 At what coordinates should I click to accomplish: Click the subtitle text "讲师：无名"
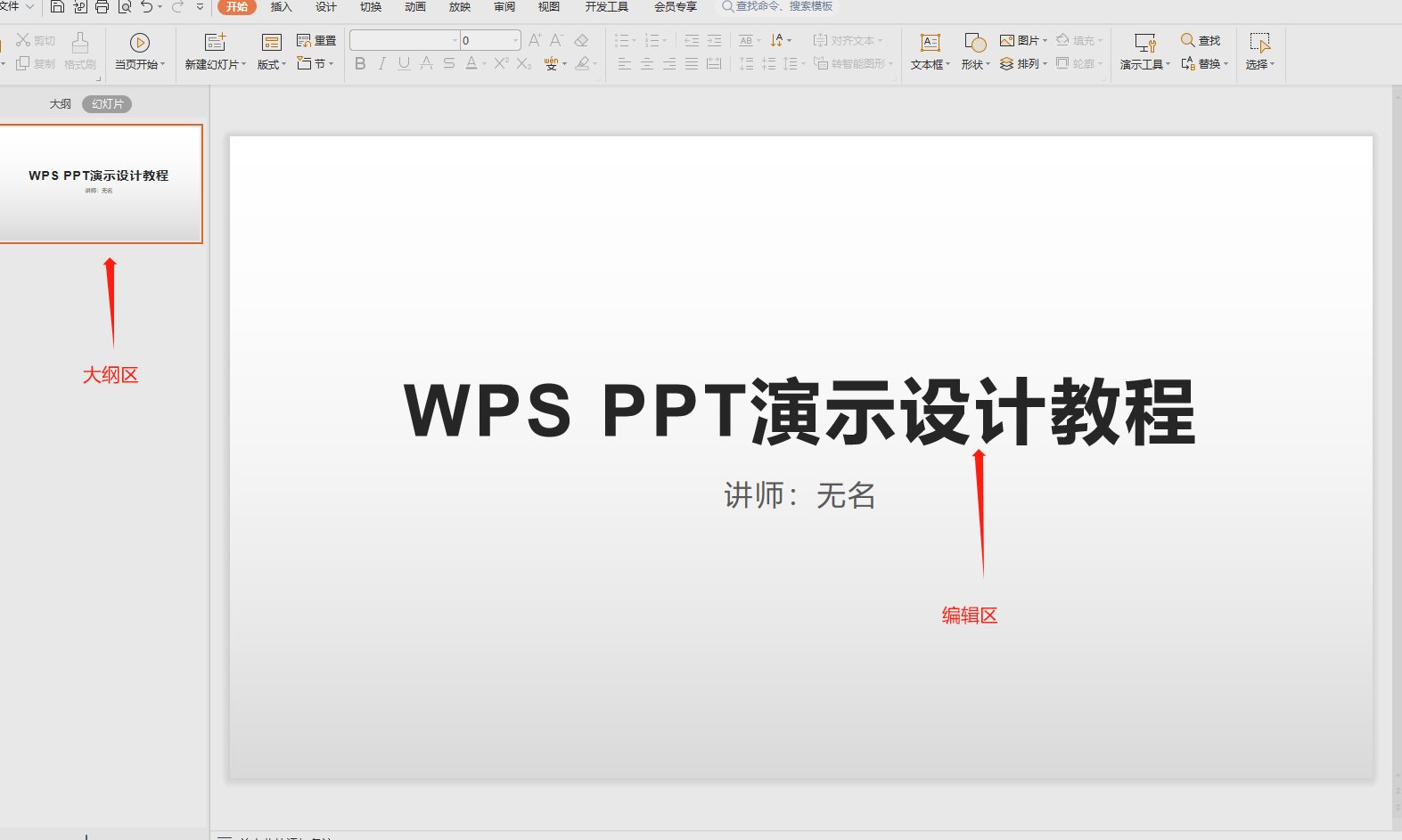coord(799,495)
